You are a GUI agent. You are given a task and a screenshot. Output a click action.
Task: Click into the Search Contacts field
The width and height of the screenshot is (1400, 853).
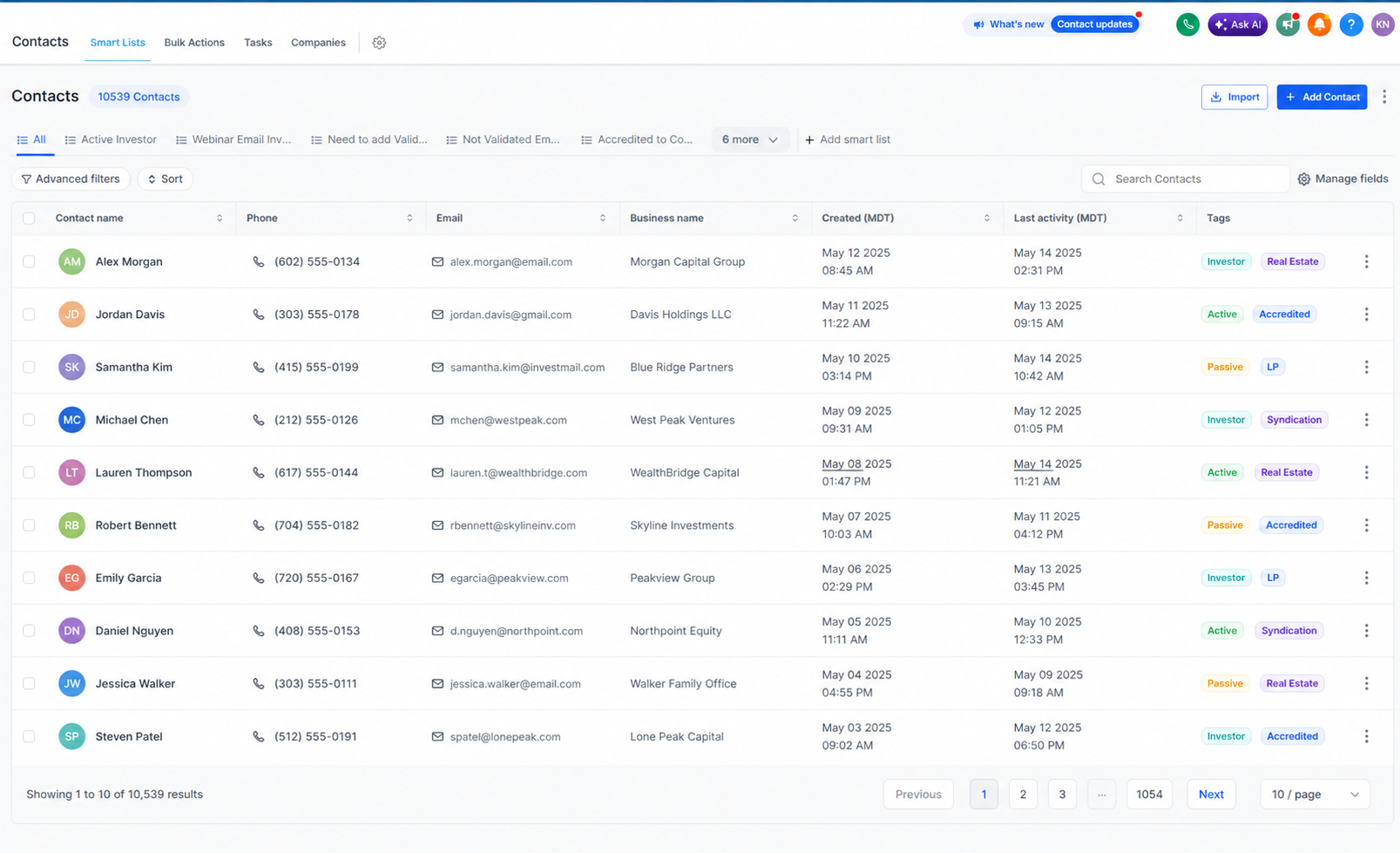click(x=1185, y=179)
